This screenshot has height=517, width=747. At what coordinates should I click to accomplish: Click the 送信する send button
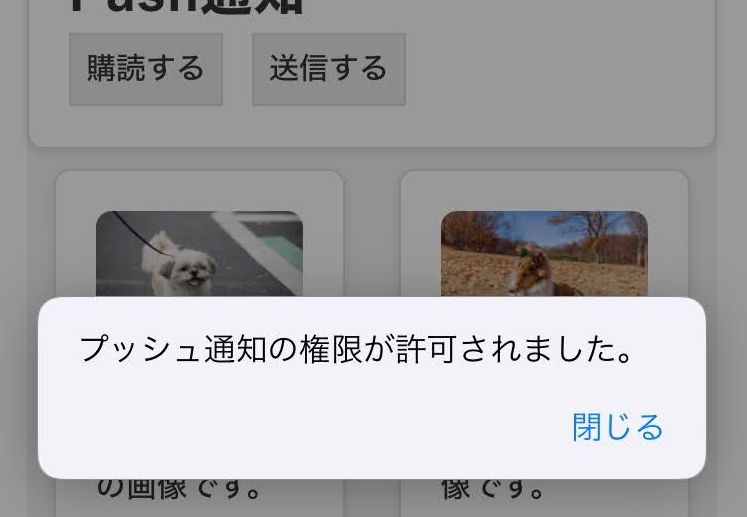(x=329, y=69)
